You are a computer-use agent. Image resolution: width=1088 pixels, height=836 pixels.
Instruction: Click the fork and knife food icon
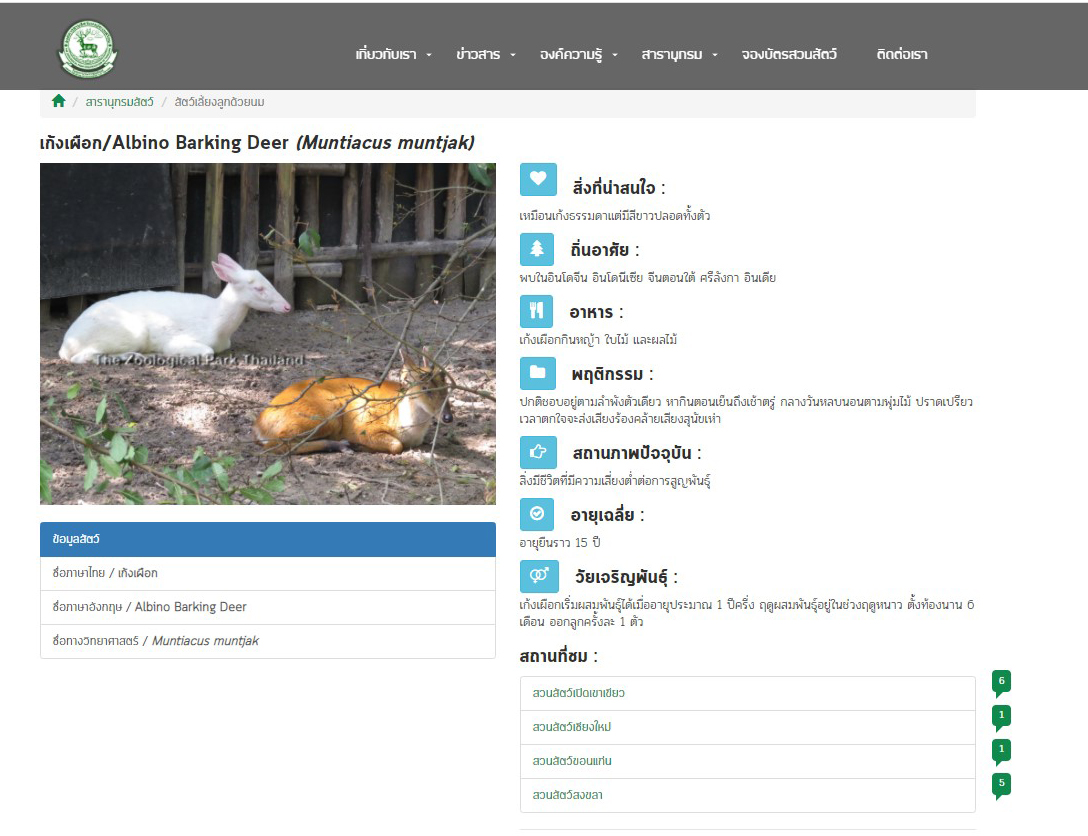[x=537, y=311]
